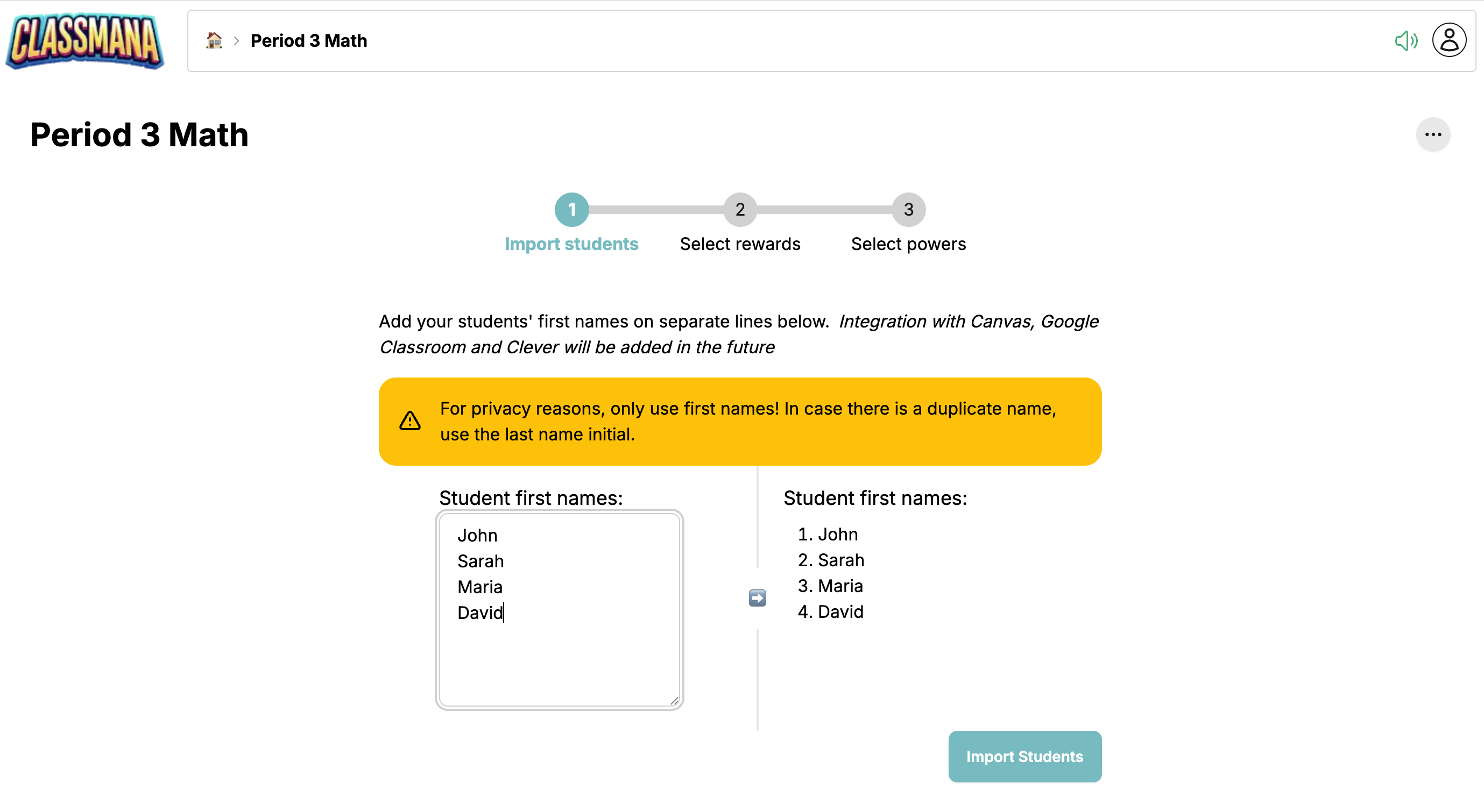Click inside the student names text area
Viewport: 1484px width, 812px height.
pyautogui.click(x=559, y=657)
